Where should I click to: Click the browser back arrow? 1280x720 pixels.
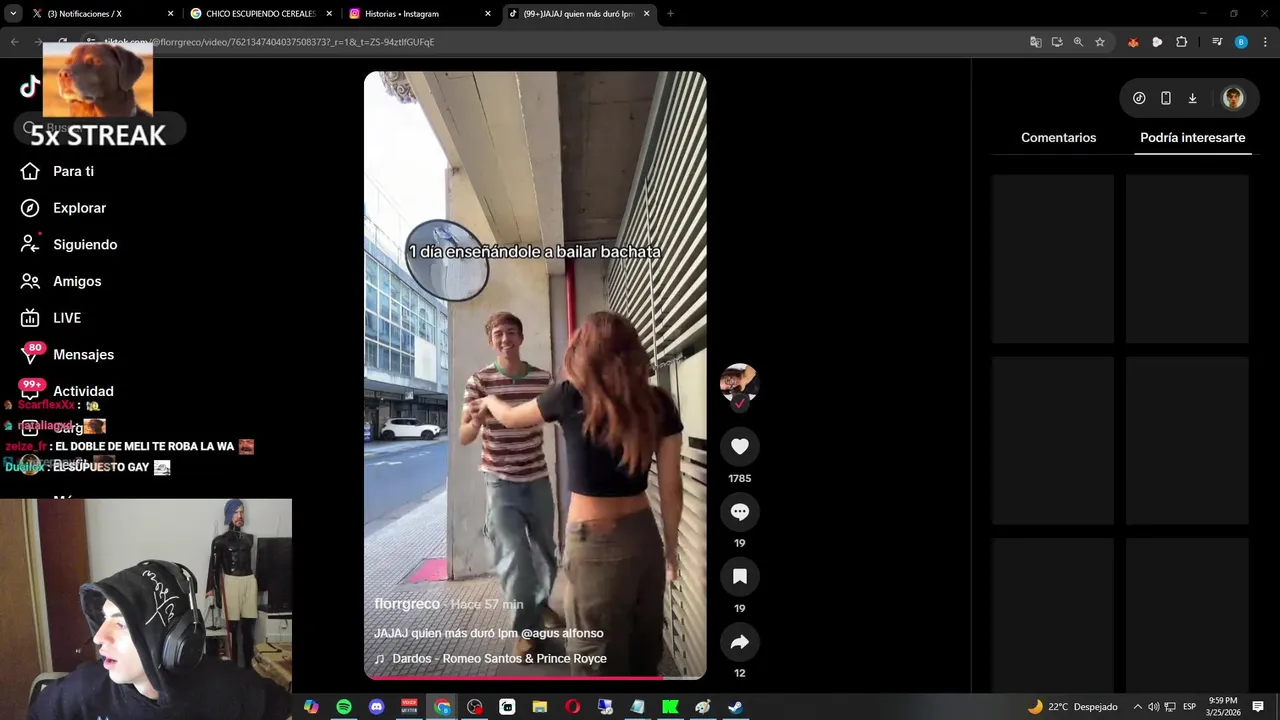click(14, 42)
